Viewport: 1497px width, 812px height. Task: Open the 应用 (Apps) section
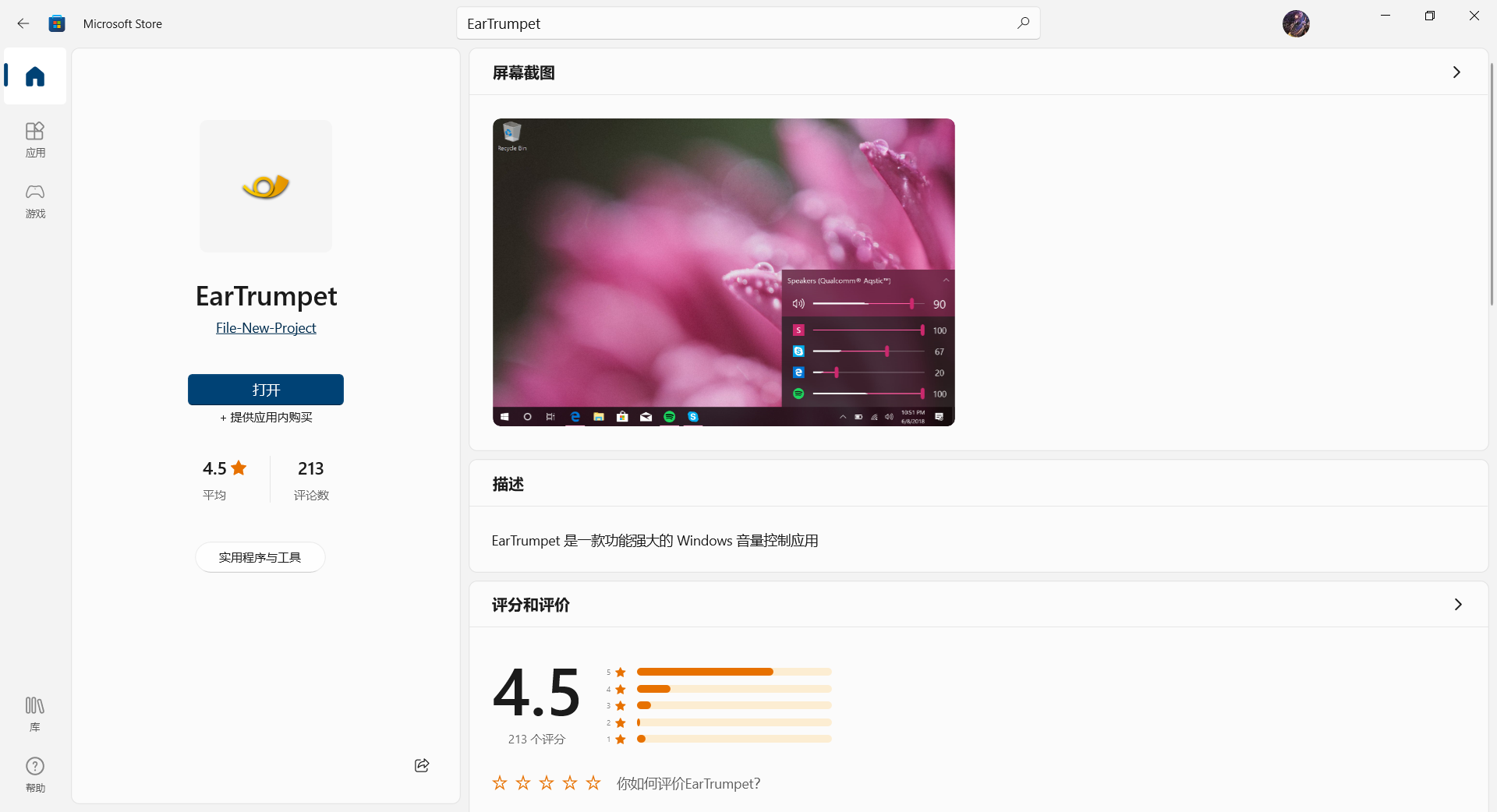click(x=35, y=140)
